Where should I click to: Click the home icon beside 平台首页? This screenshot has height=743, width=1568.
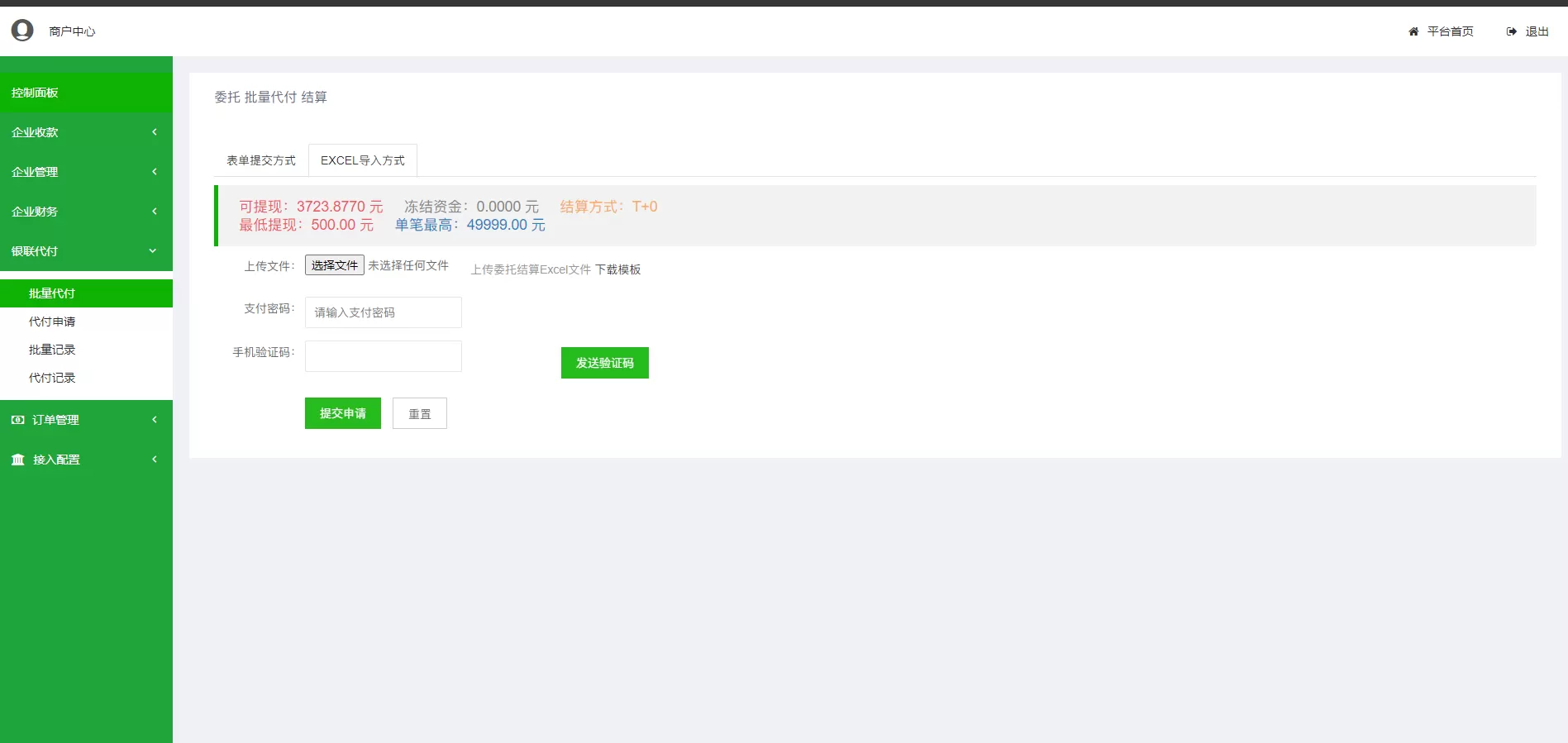click(x=1413, y=31)
